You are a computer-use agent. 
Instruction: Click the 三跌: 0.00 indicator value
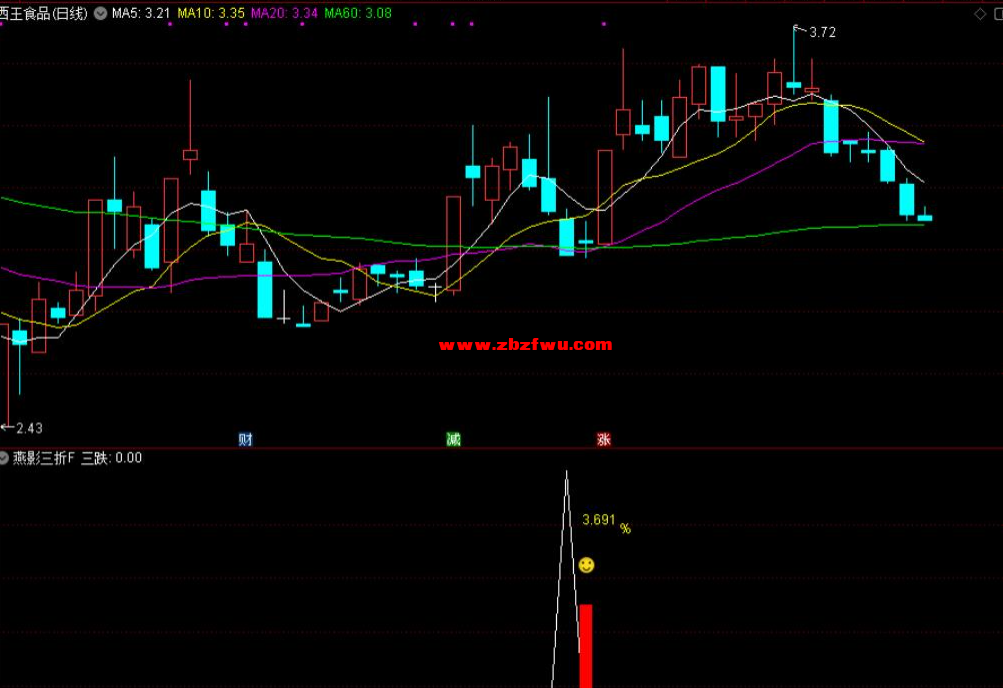pos(111,458)
